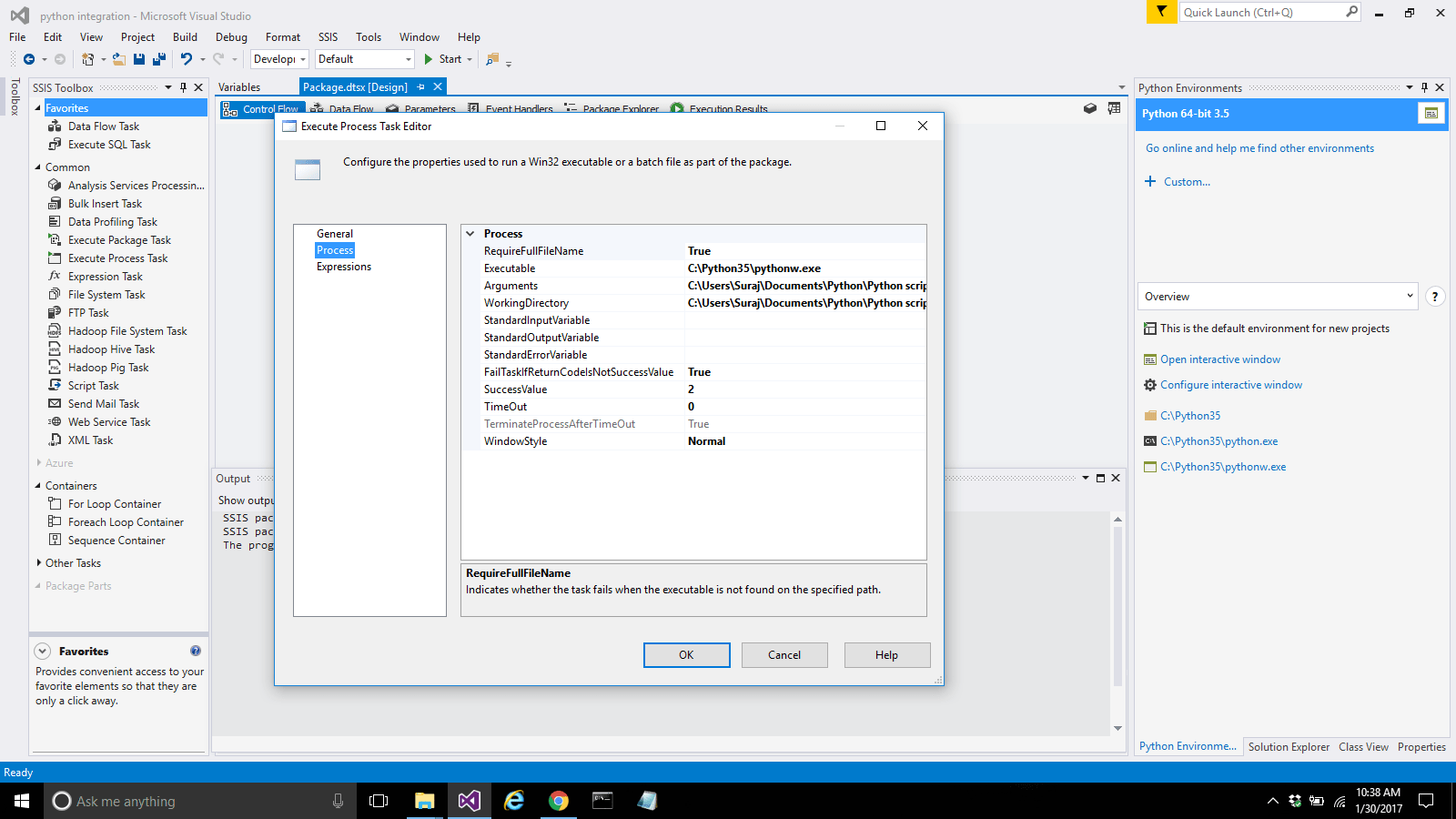1456x819 pixels.
Task: Select the General page in dialog list
Action: click(335, 234)
